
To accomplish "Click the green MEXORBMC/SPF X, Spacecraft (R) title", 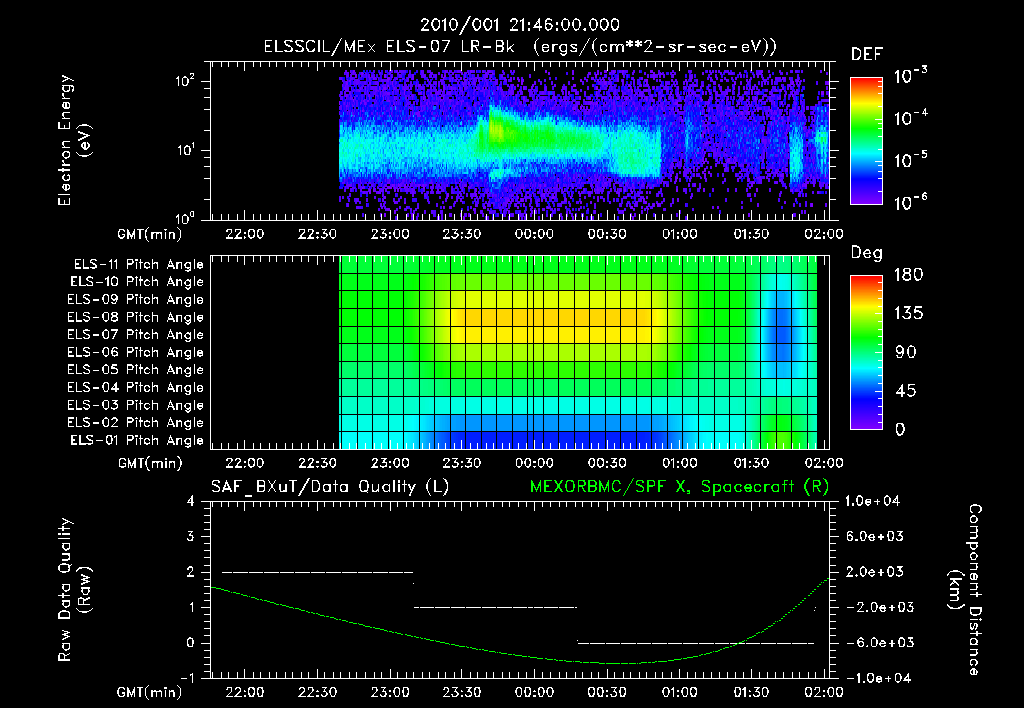I will click(679, 487).
